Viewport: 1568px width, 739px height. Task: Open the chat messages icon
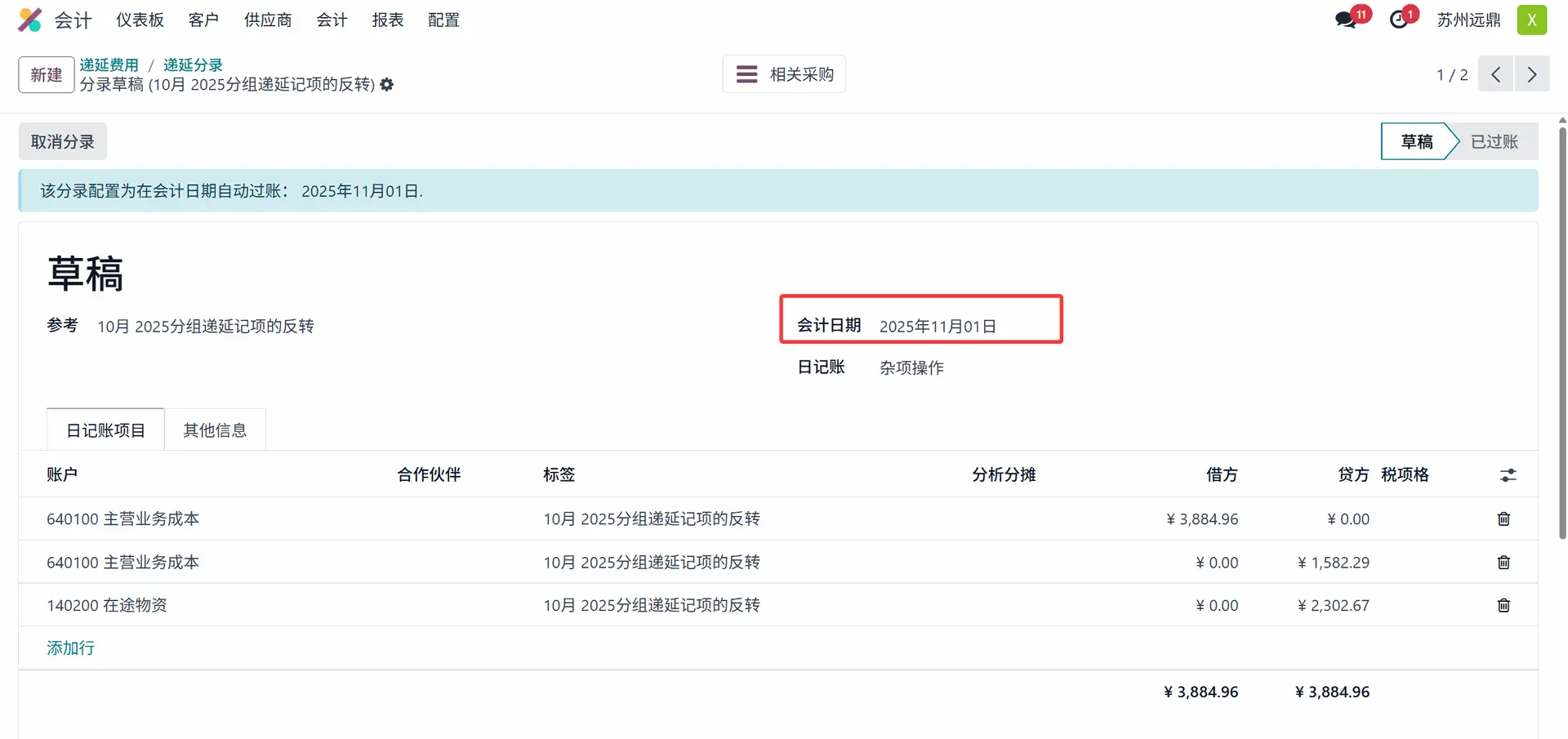pyautogui.click(x=1346, y=20)
